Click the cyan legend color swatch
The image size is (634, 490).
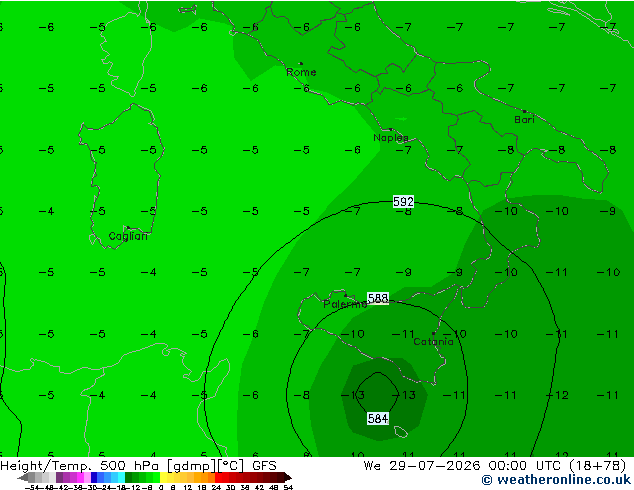tap(121, 477)
